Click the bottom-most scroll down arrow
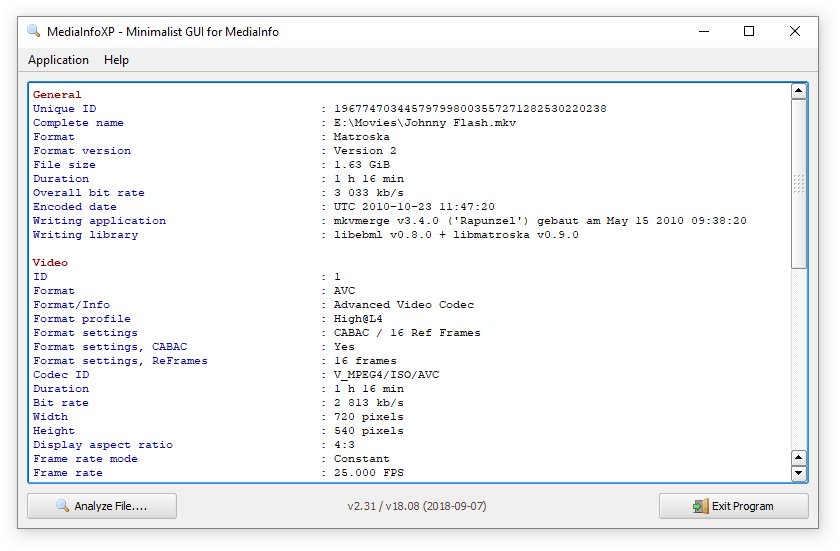 [798, 473]
